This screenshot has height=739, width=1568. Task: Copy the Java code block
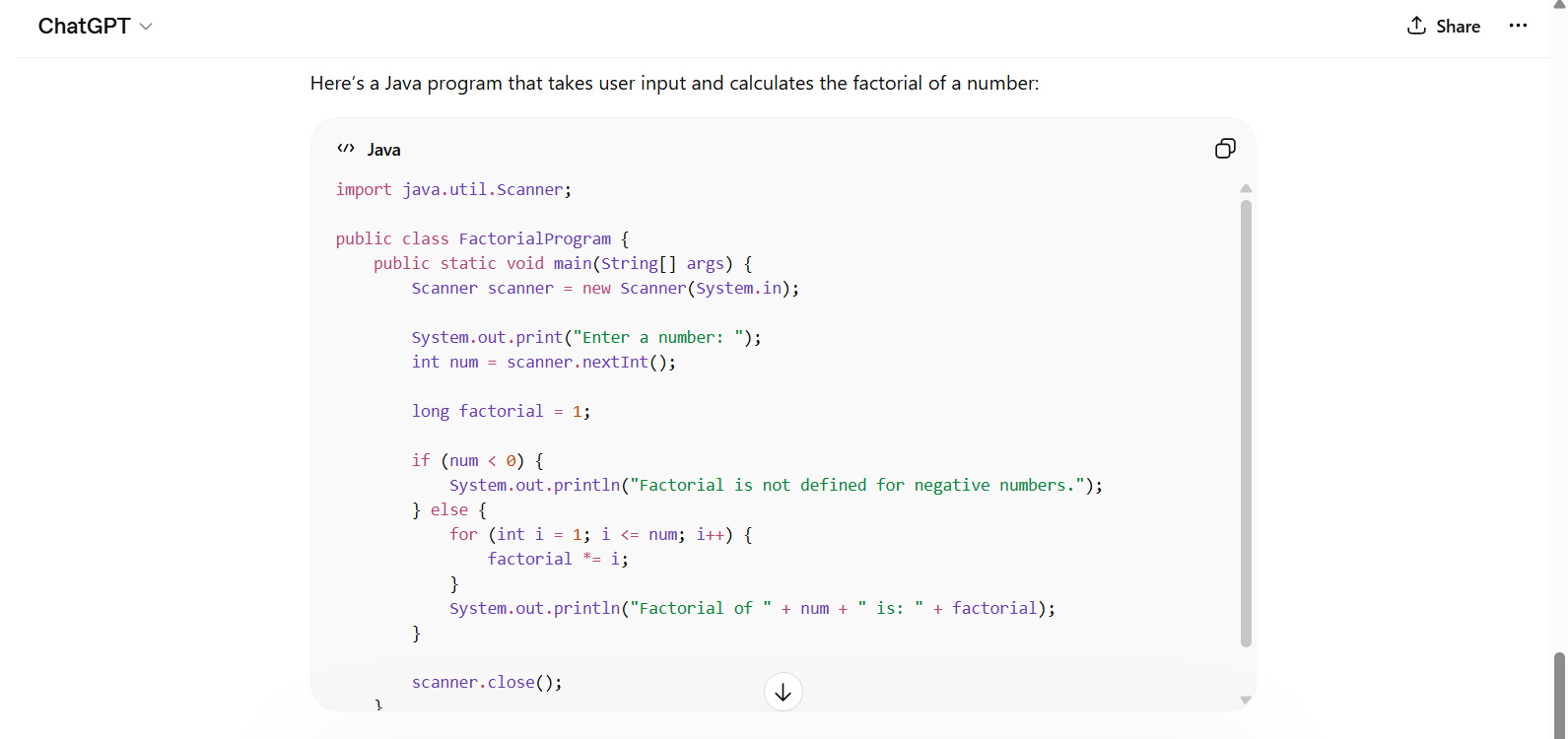1225,149
